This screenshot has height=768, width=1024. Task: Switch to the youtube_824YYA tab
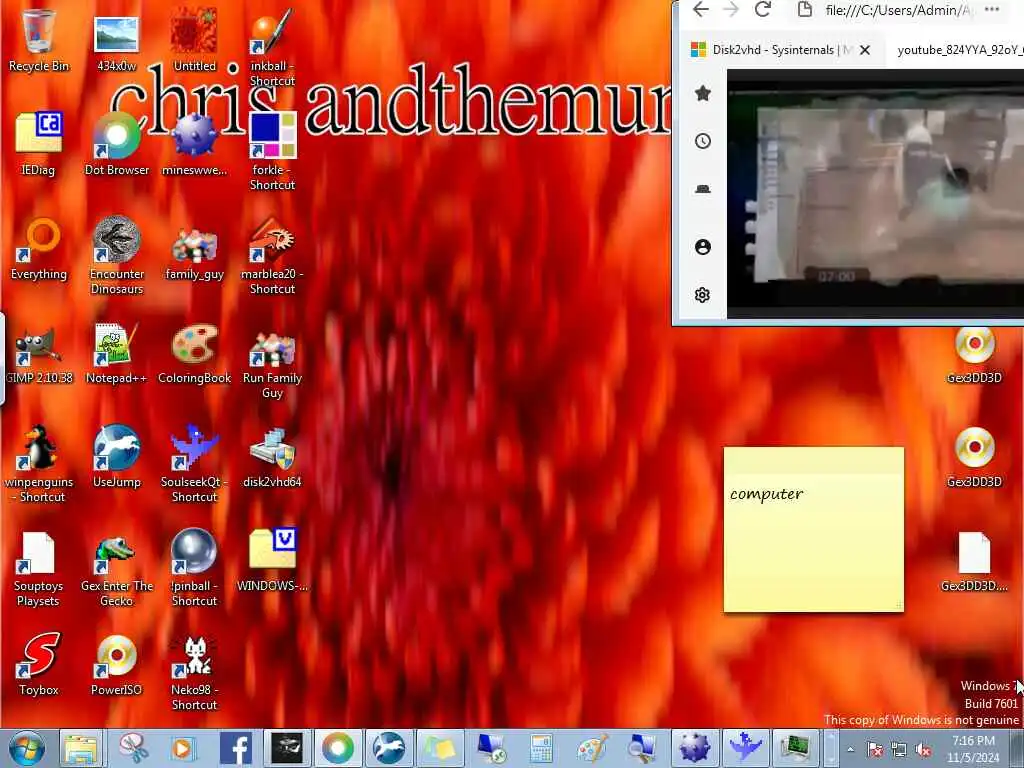click(958, 50)
